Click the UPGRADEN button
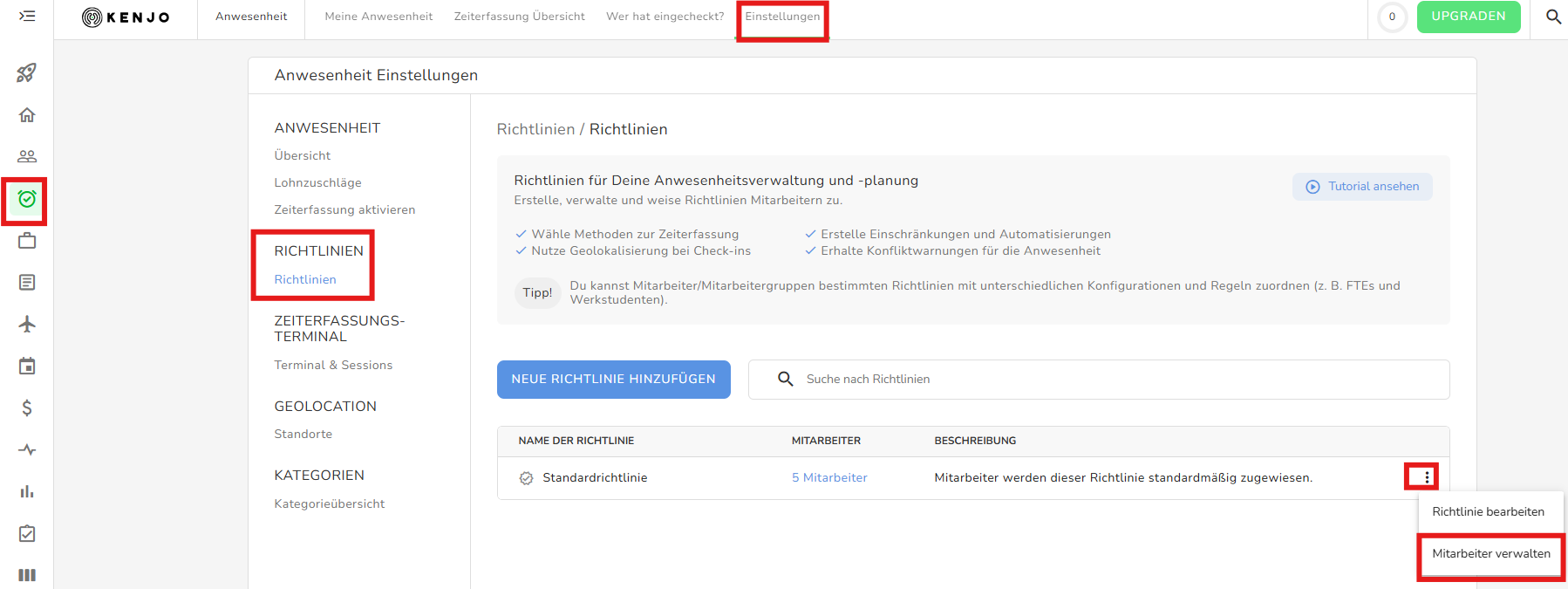This screenshot has height=589, width=1568. [x=1469, y=17]
